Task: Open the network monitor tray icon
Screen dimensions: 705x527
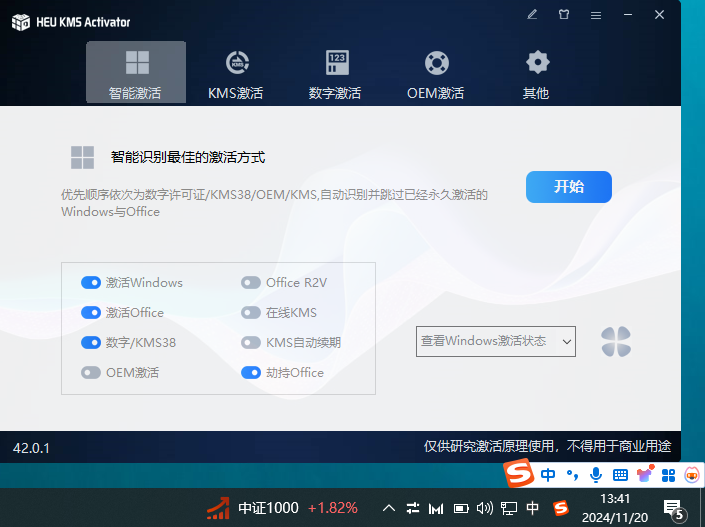Action: point(509,509)
